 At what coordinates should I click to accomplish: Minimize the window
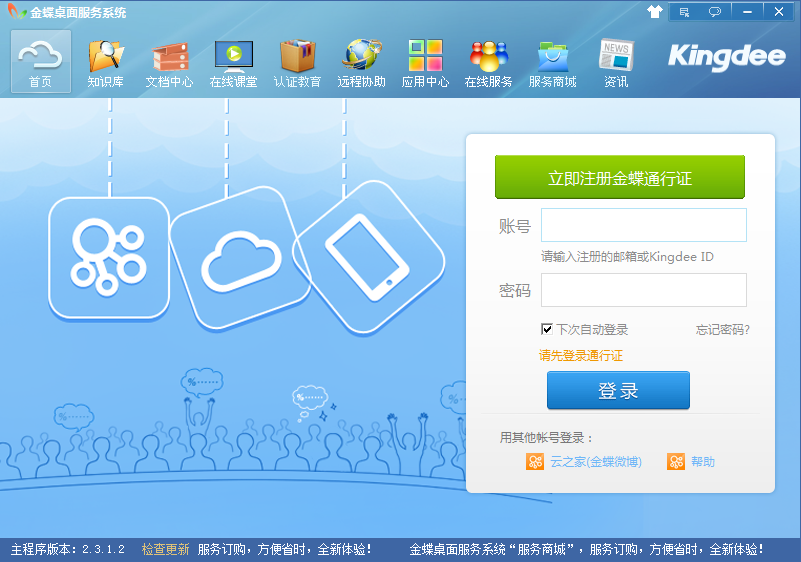(747, 12)
